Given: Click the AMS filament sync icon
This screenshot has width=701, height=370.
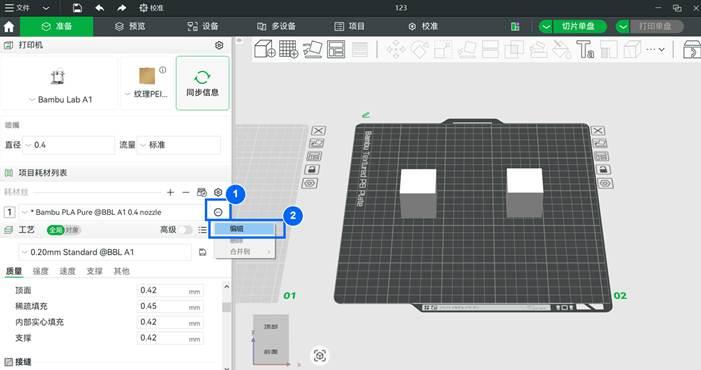Looking at the screenshot, I should coord(202,192).
